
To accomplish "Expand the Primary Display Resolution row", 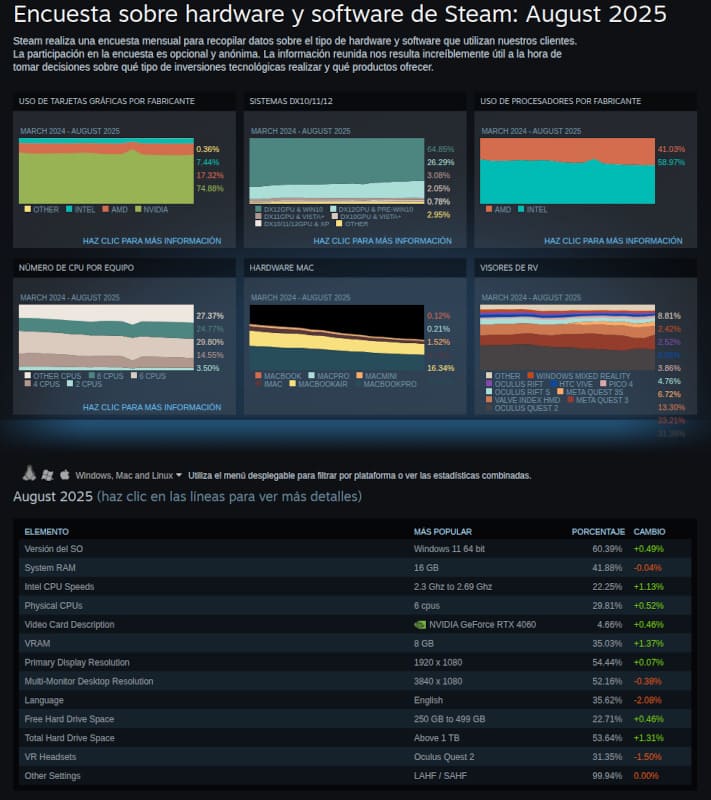I will pyautogui.click(x=355, y=662).
